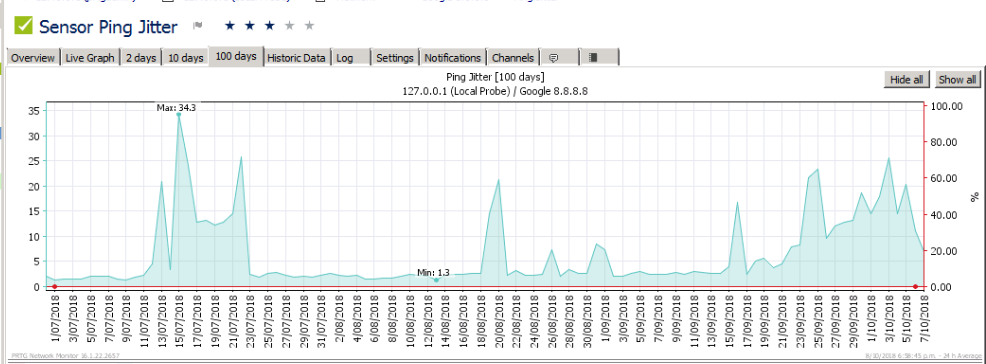This screenshot has height=364, width=986.
Task: Click the red dot at chart's left baseline
Action: pyautogui.click(x=55, y=287)
